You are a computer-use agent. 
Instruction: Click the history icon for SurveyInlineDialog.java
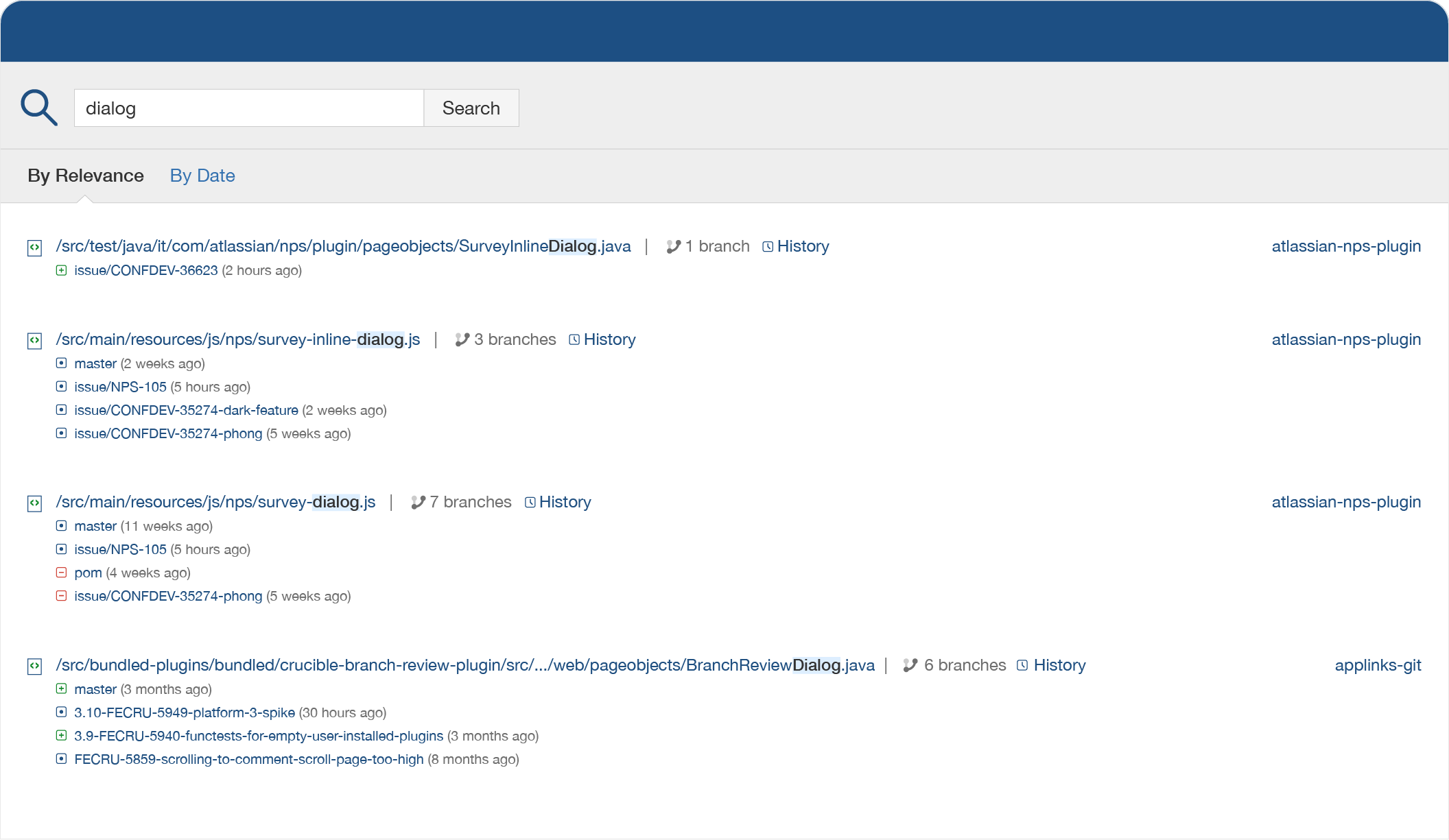[769, 246]
